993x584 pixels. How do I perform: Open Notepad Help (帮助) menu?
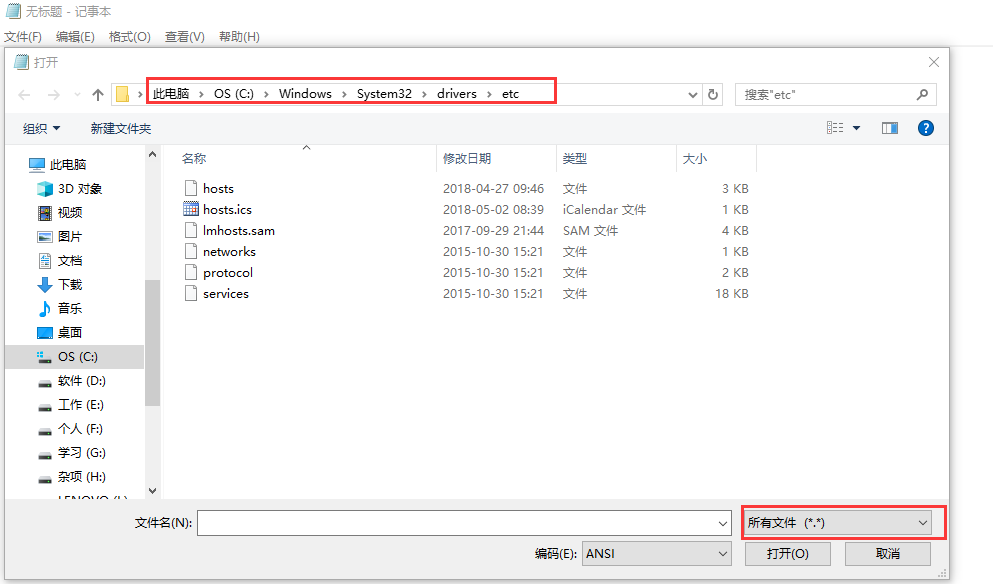pos(239,37)
